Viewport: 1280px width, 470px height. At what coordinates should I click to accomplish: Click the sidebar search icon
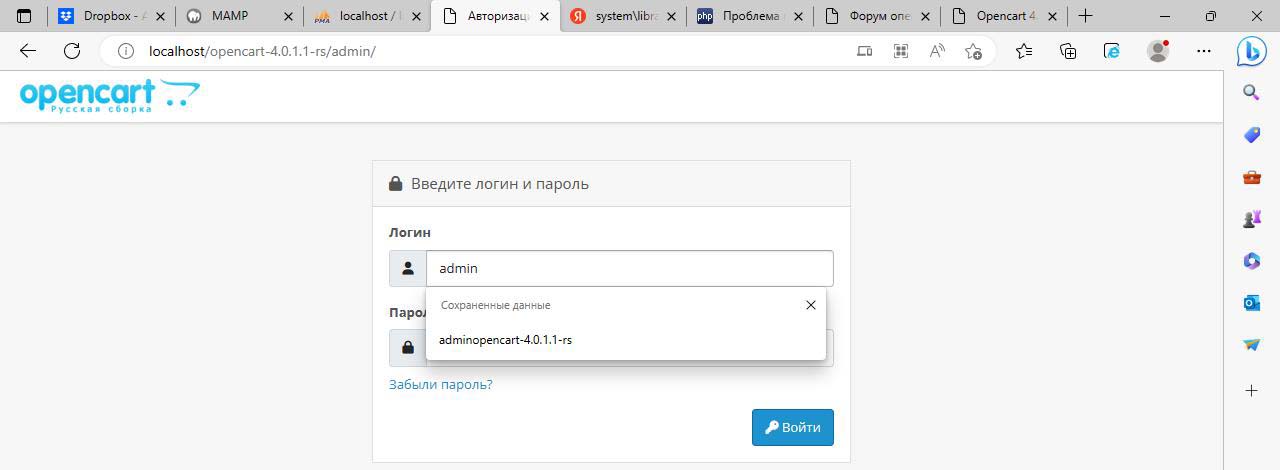click(1251, 93)
